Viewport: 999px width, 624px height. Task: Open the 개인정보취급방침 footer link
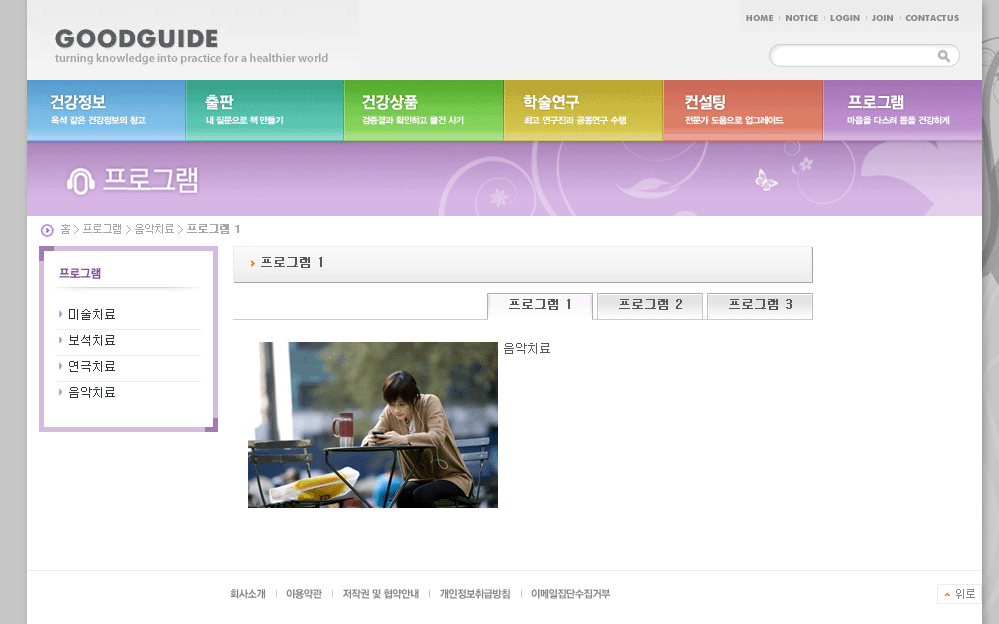(475, 594)
